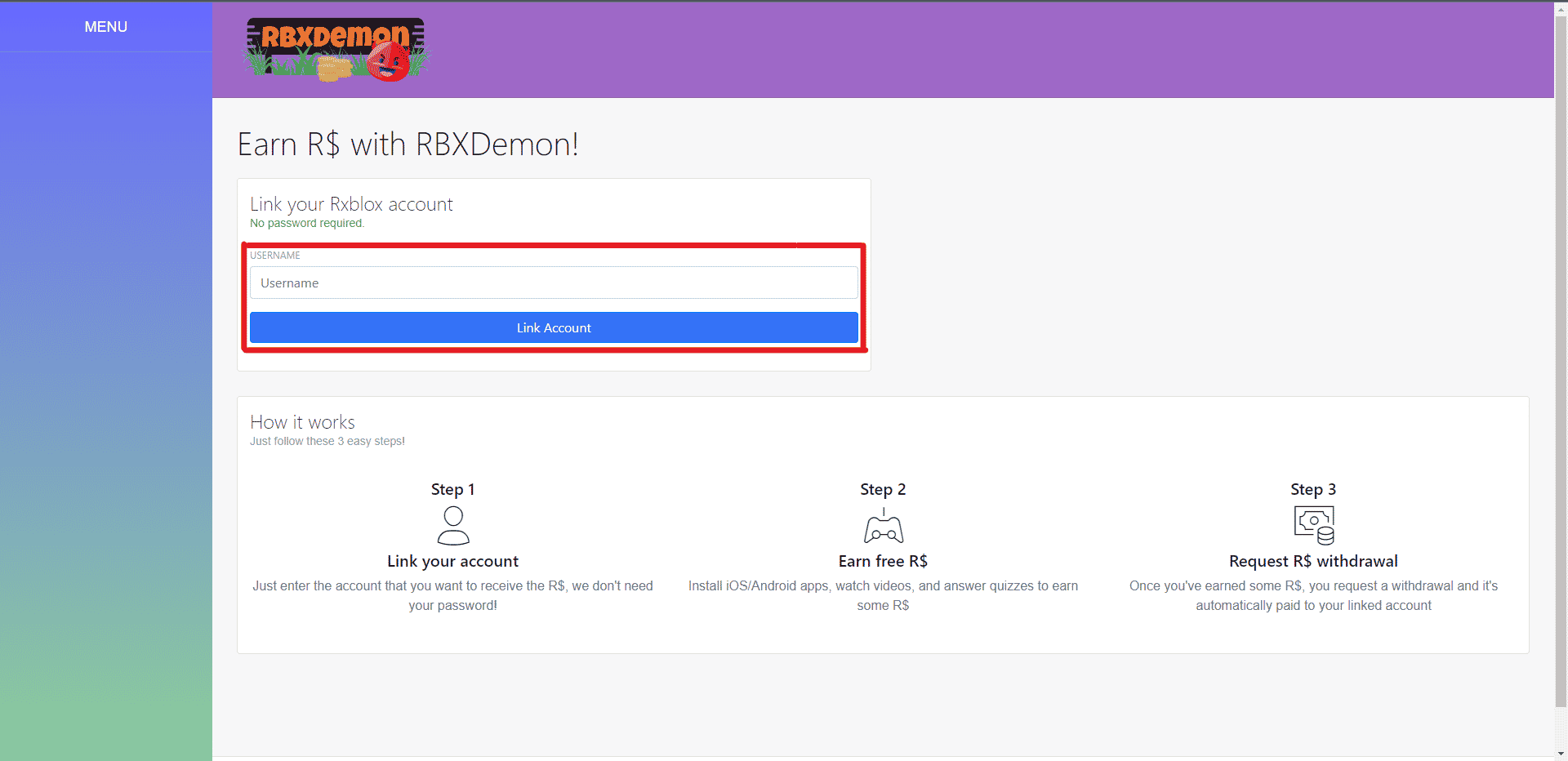Click the "Earn free R$" title

(x=883, y=561)
